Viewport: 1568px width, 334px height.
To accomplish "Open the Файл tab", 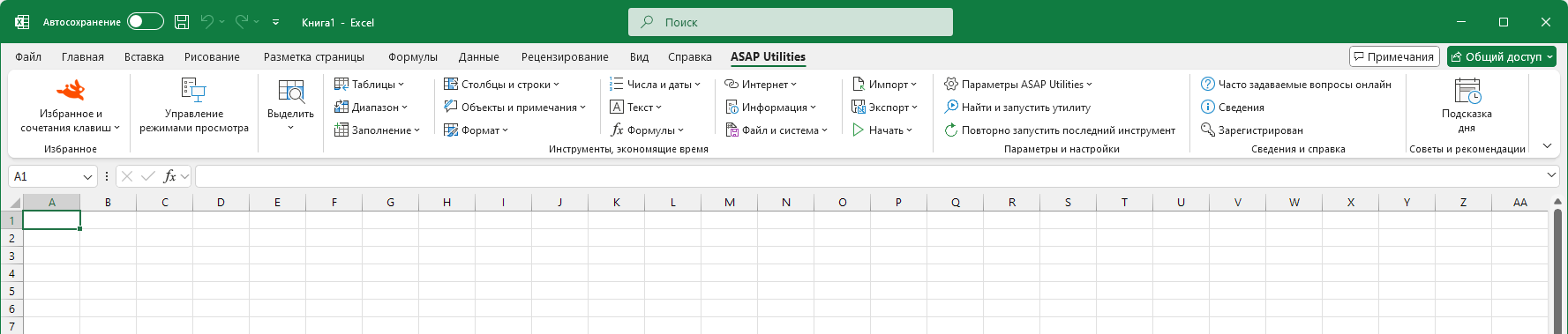I will (x=28, y=57).
